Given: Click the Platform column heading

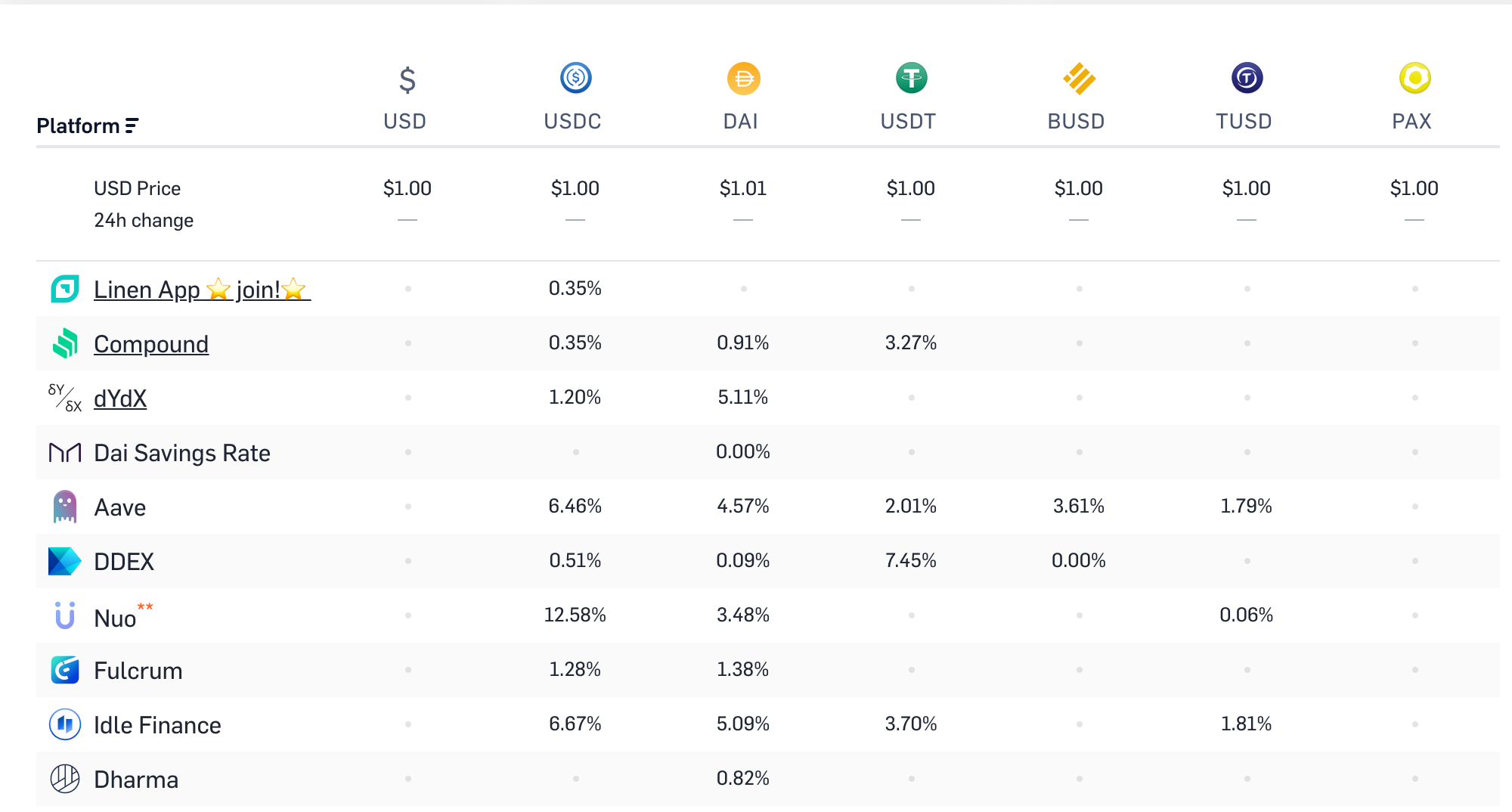Looking at the screenshot, I should (x=78, y=126).
